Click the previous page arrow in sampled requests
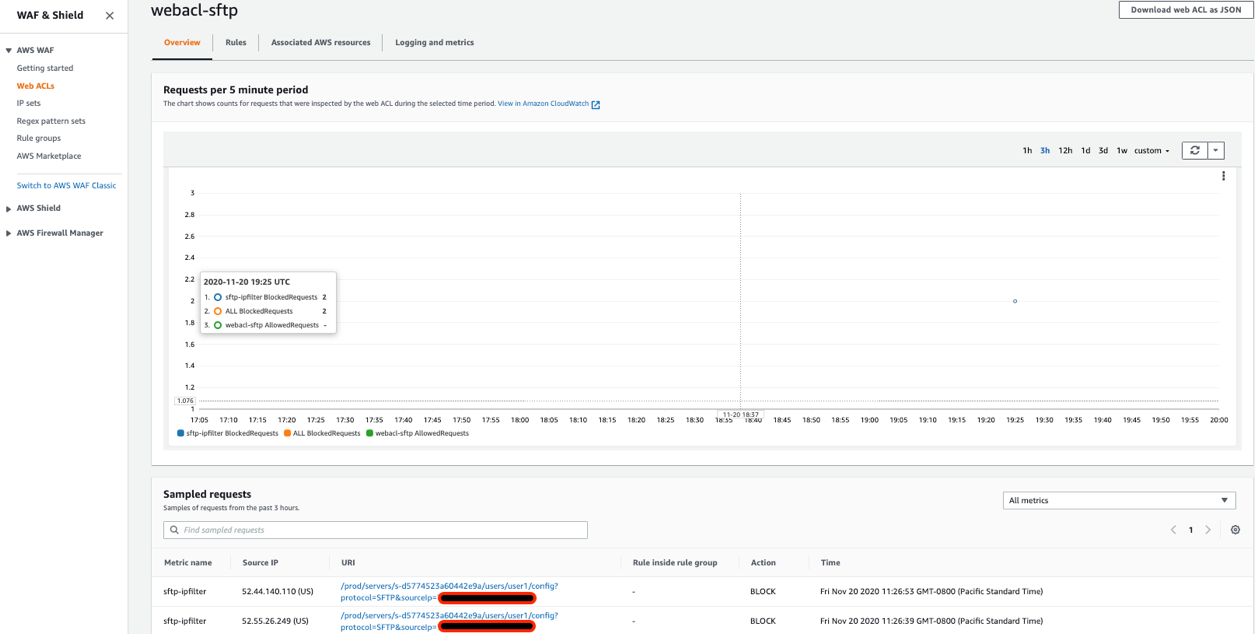Image resolution: width=1255 pixels, height=634 pixels. pyautogui.click(x=1174, y=530)
